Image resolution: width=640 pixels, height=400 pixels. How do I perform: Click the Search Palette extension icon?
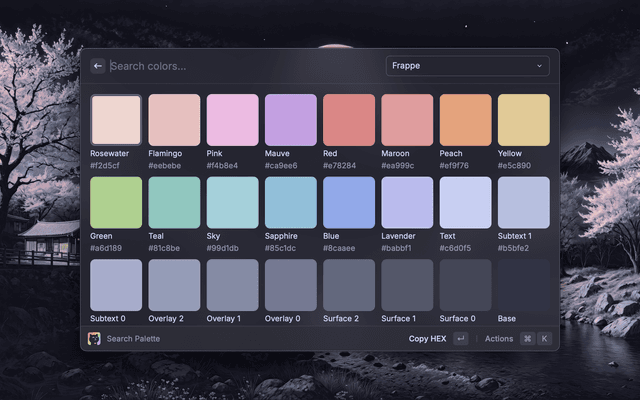[x=94, y=339]
